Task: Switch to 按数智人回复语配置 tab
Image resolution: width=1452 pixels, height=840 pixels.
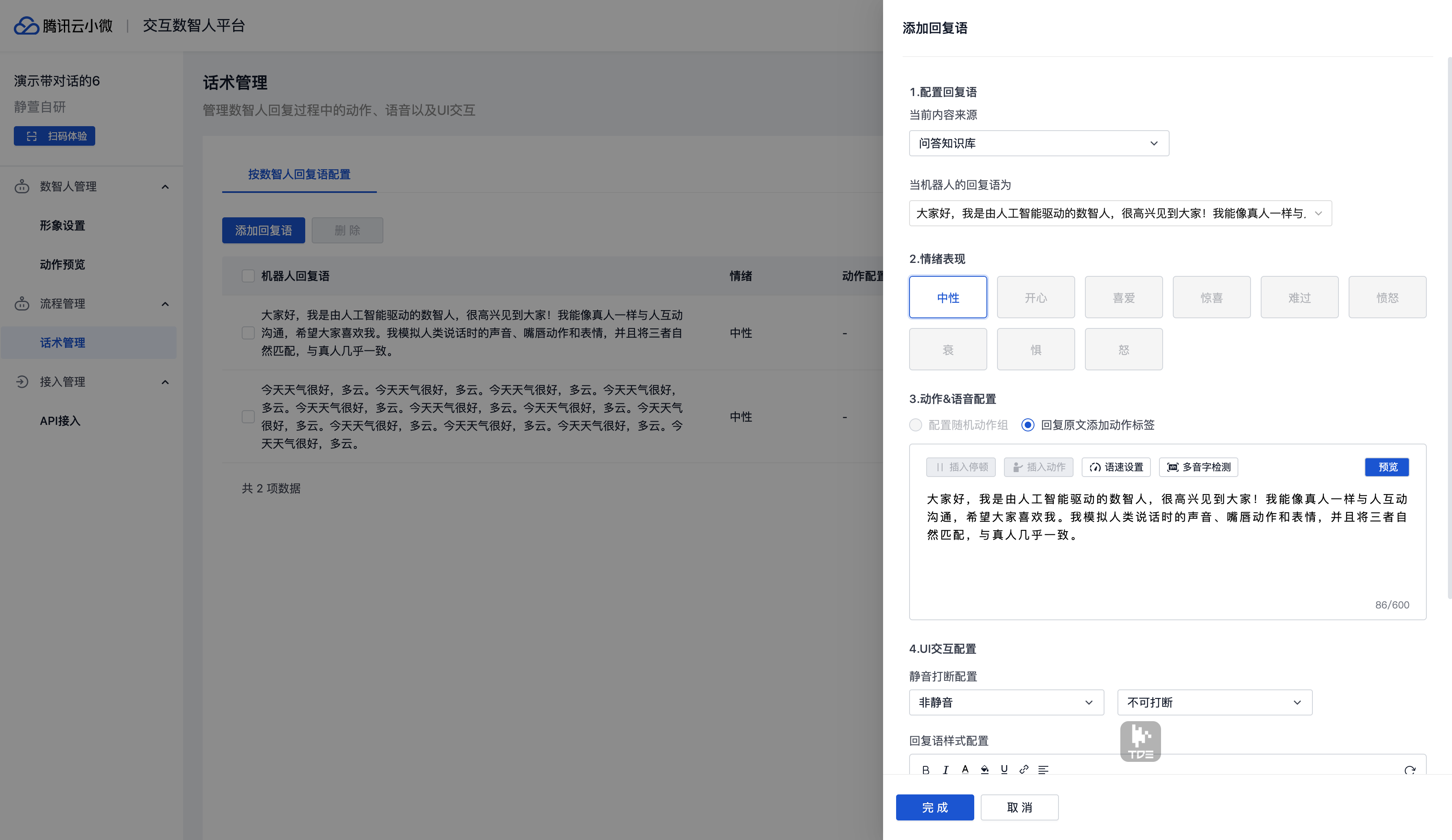Action: coord(299,174)
